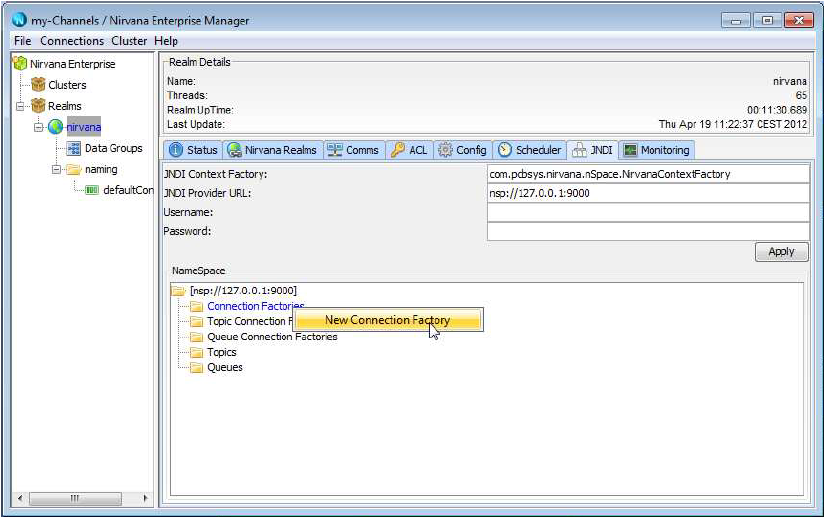Click the left panel horizontal scrollbar thumb
The width and height of the screenshot is (824, 517).
pyautogui.click(x=75, y=498)
